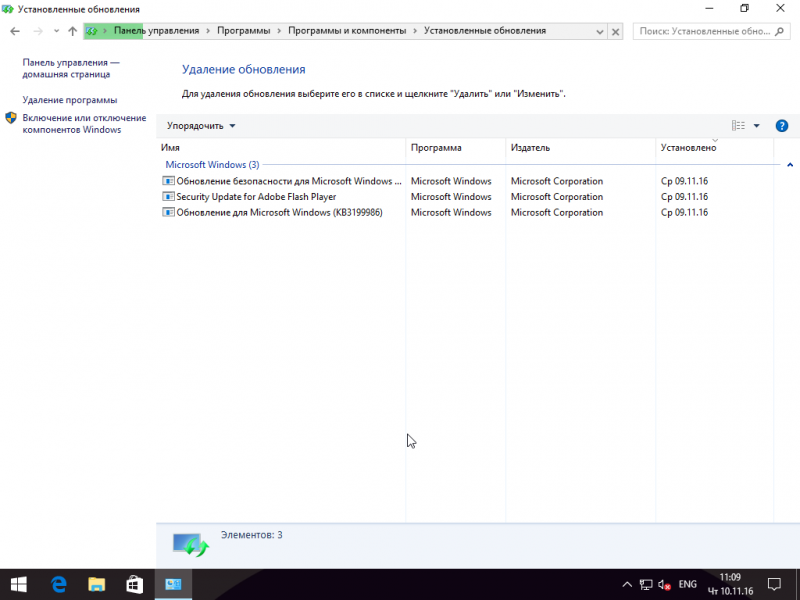Click icon of Обновление безопасности row

(x=168, y=181)
